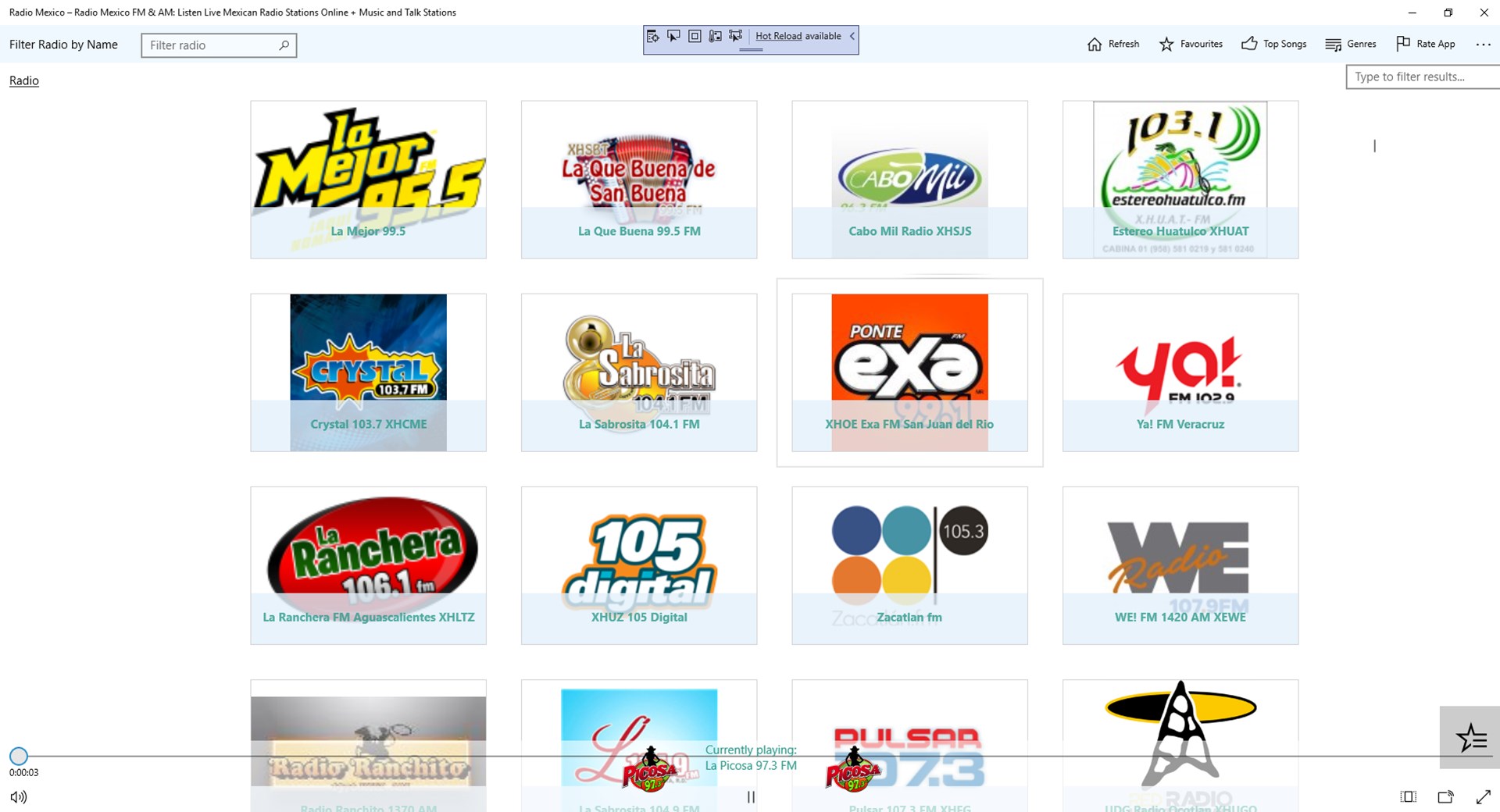Screen dimensions: 1500x812
Task: Play La Que Buena 99.5 FM station
Action: [x=639, y=180]
